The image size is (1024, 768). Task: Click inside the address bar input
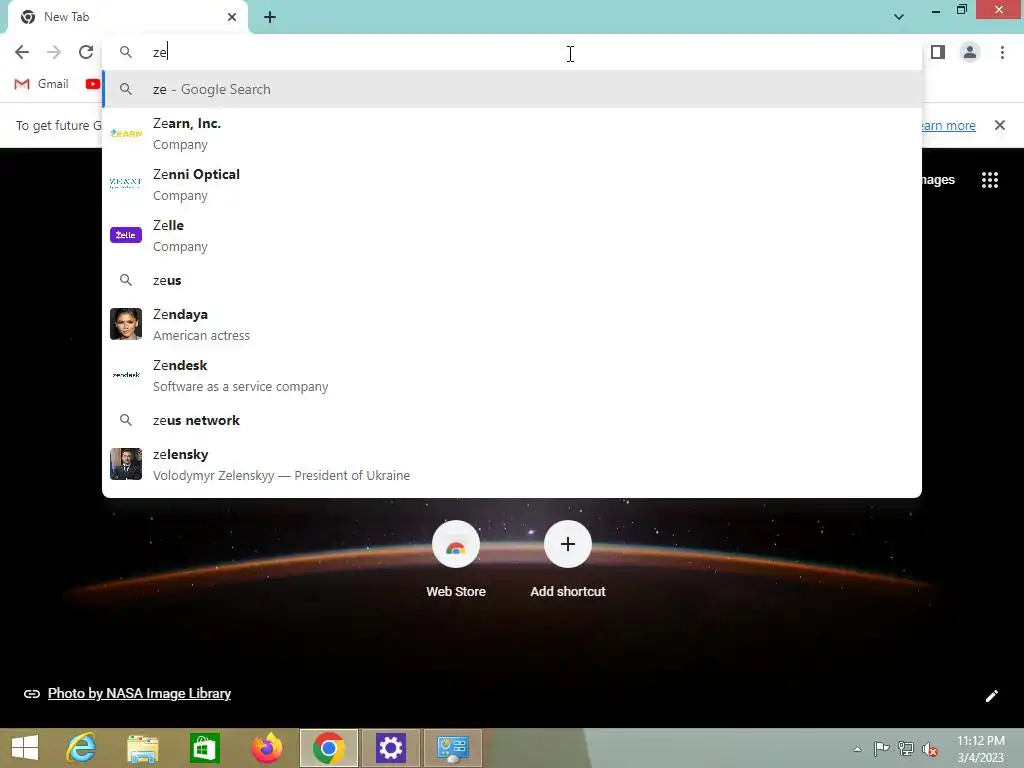pos(512,52)
